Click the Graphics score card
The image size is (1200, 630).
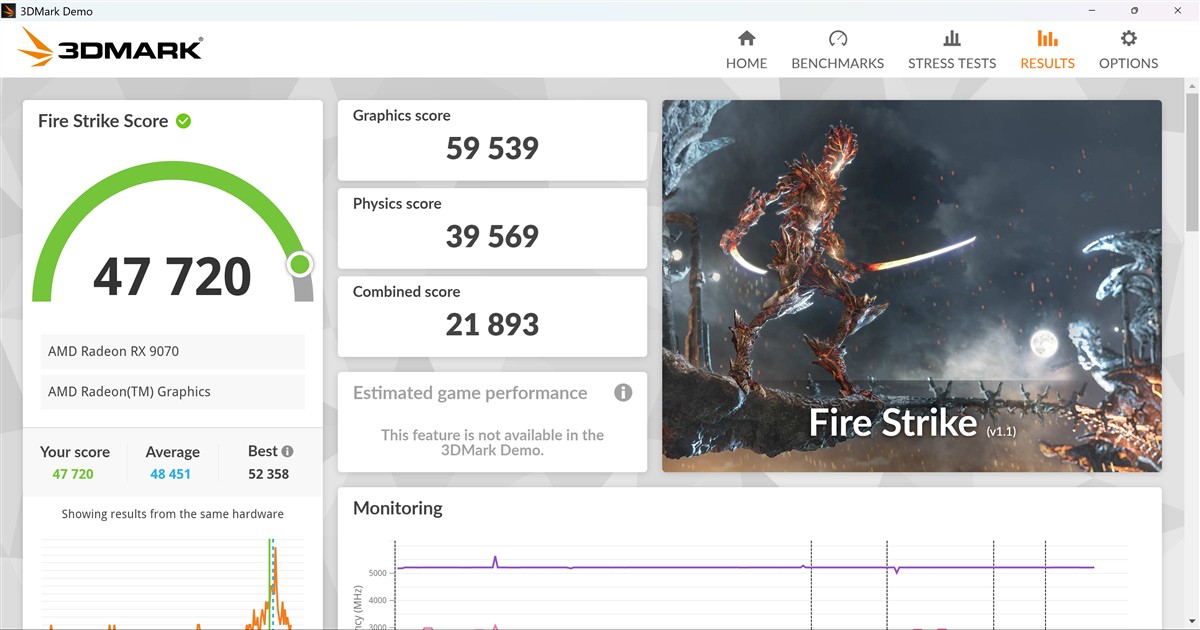tap(492, 140)
